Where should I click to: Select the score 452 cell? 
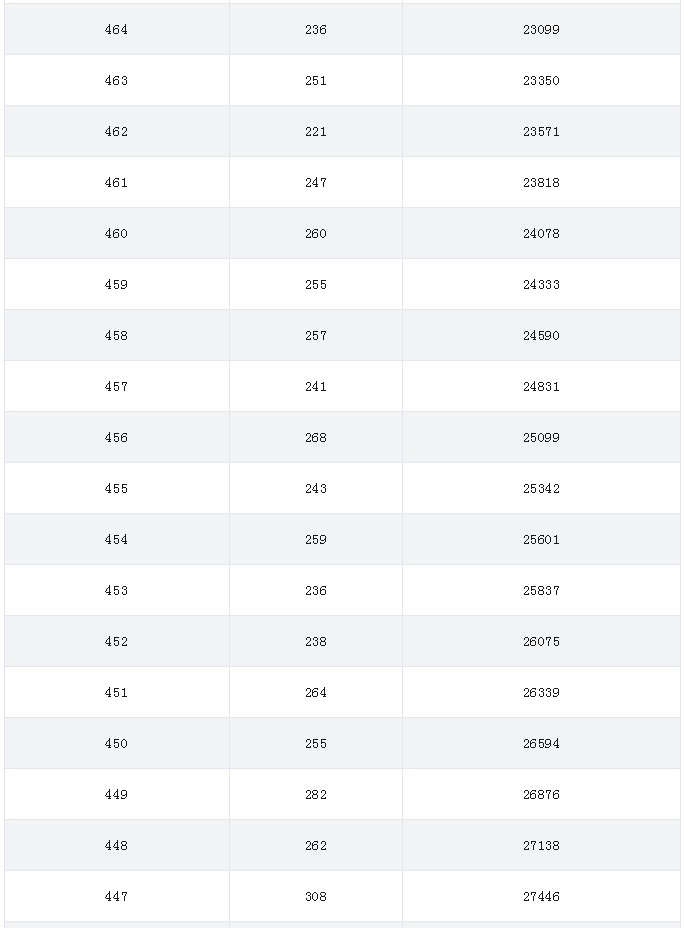tap(116, 642)
